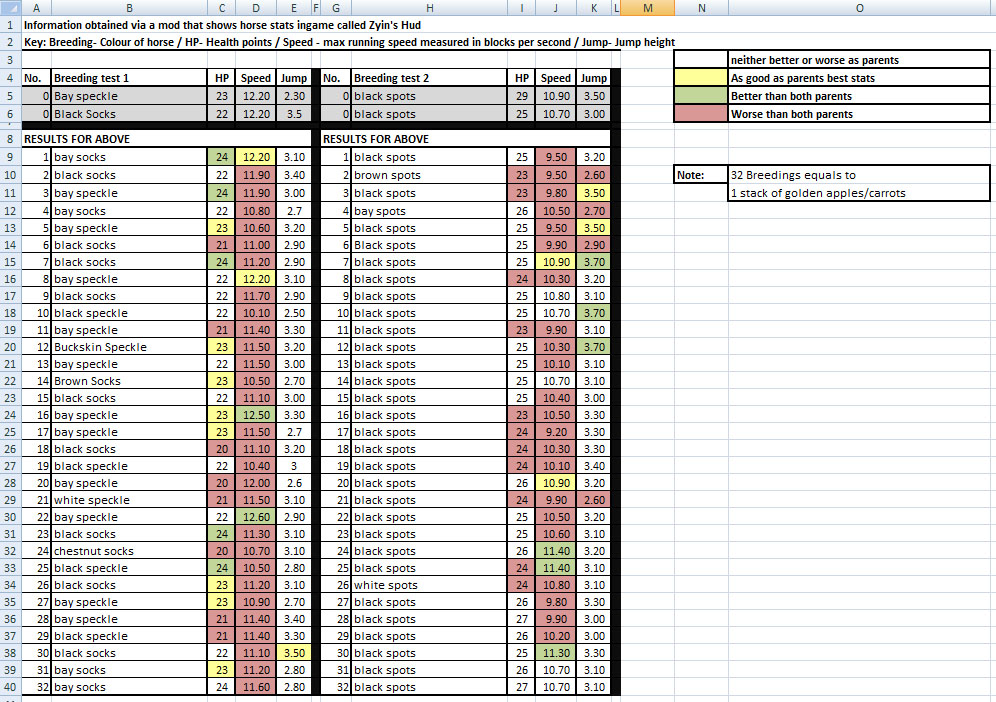Select the 'chestnut socks' cell
The image size is (996, 702).
click(x=130, y=551)
